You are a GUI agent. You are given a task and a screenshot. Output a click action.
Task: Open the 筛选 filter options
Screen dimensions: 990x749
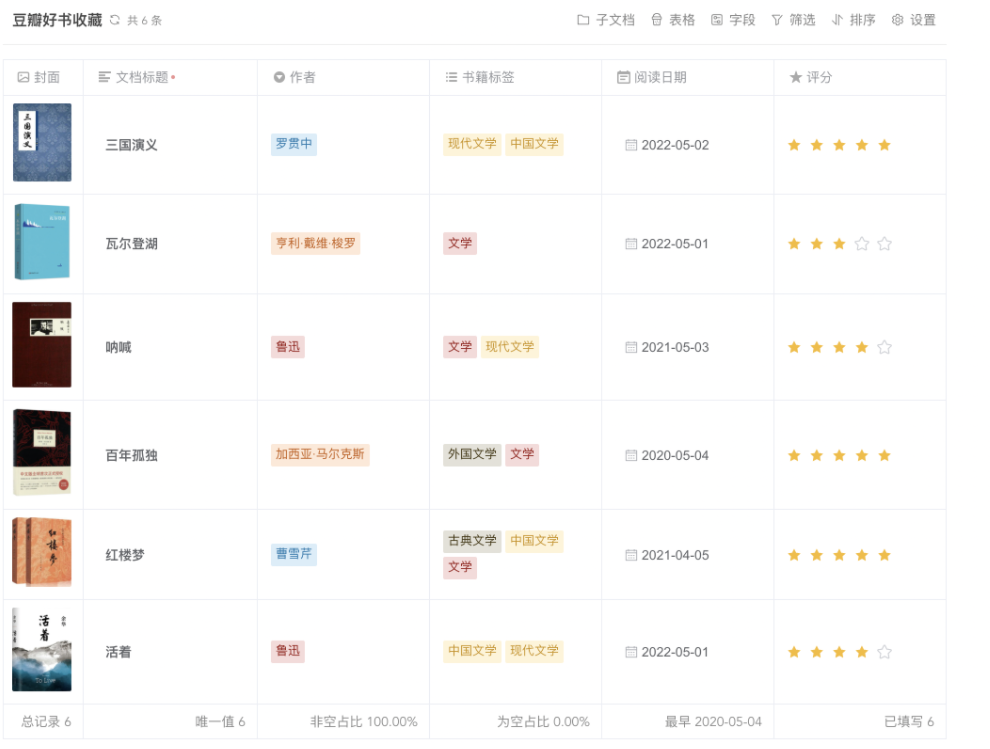tap(793, 20)
